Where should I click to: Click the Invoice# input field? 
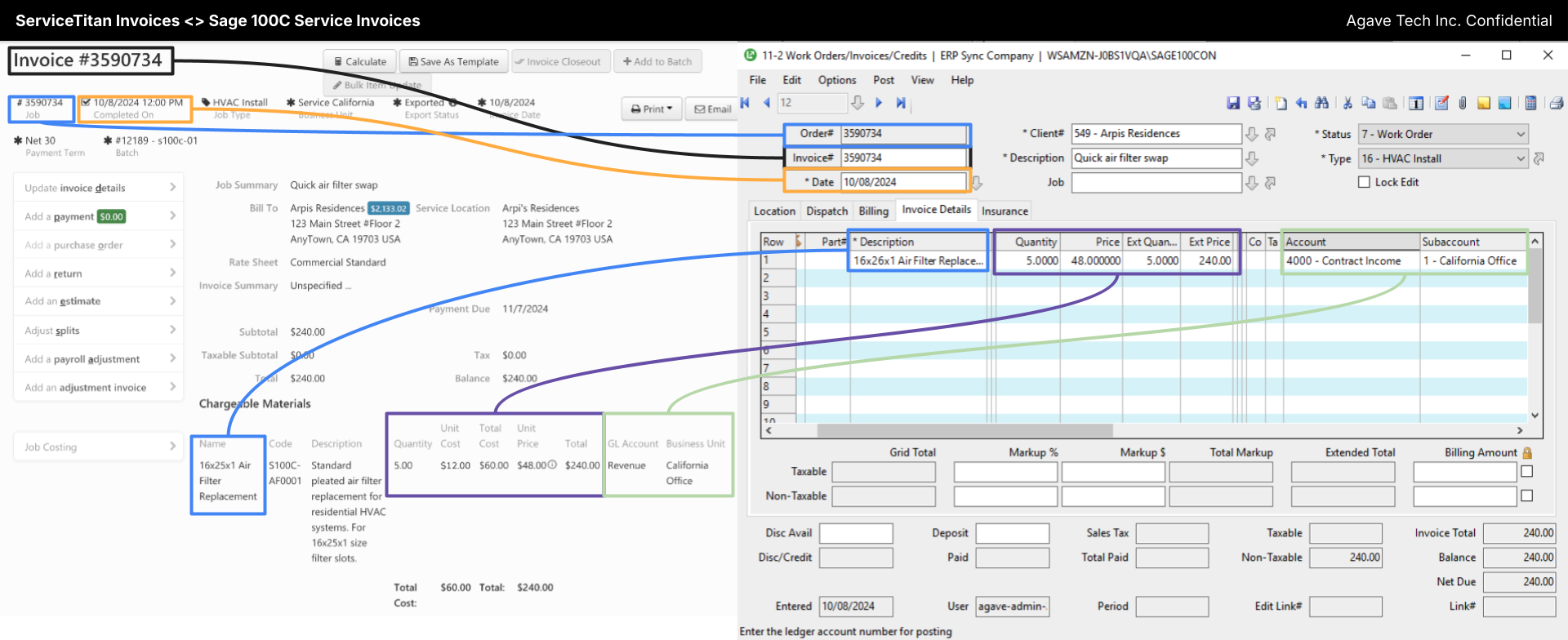902,158
